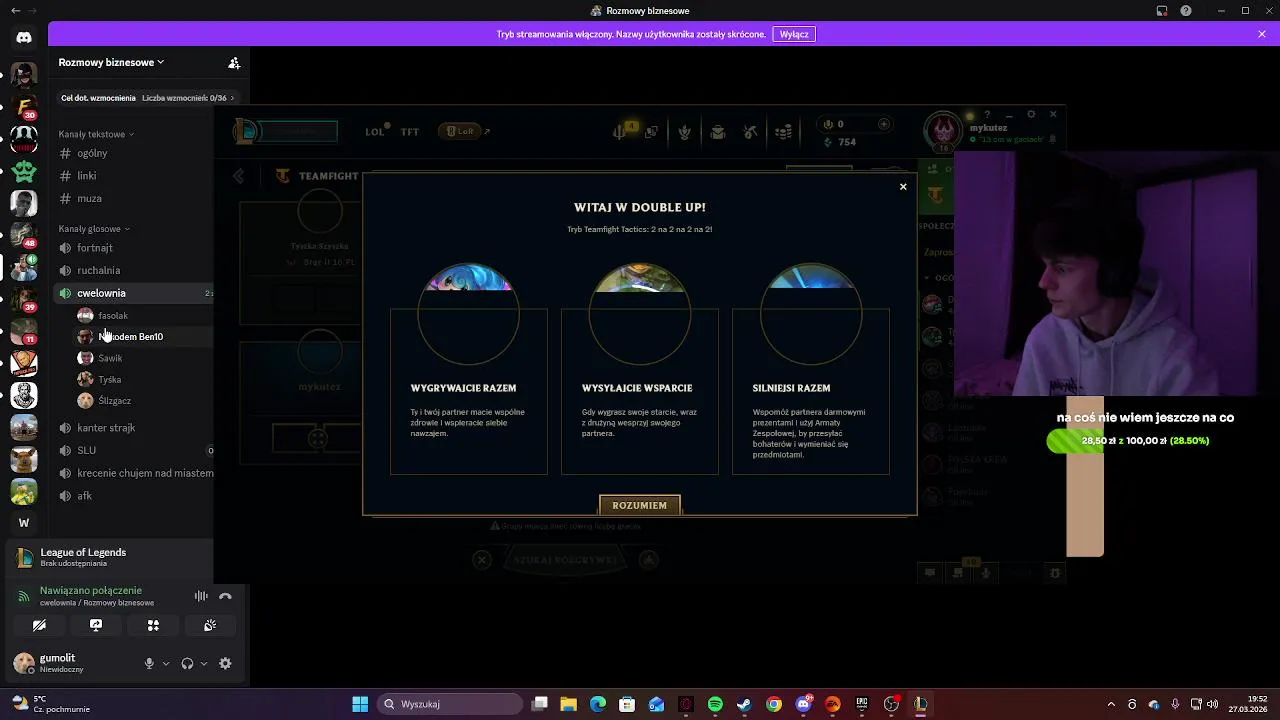Open the green frog server icon
This screenshot has width=1280, height=720.
coord(24,170)
